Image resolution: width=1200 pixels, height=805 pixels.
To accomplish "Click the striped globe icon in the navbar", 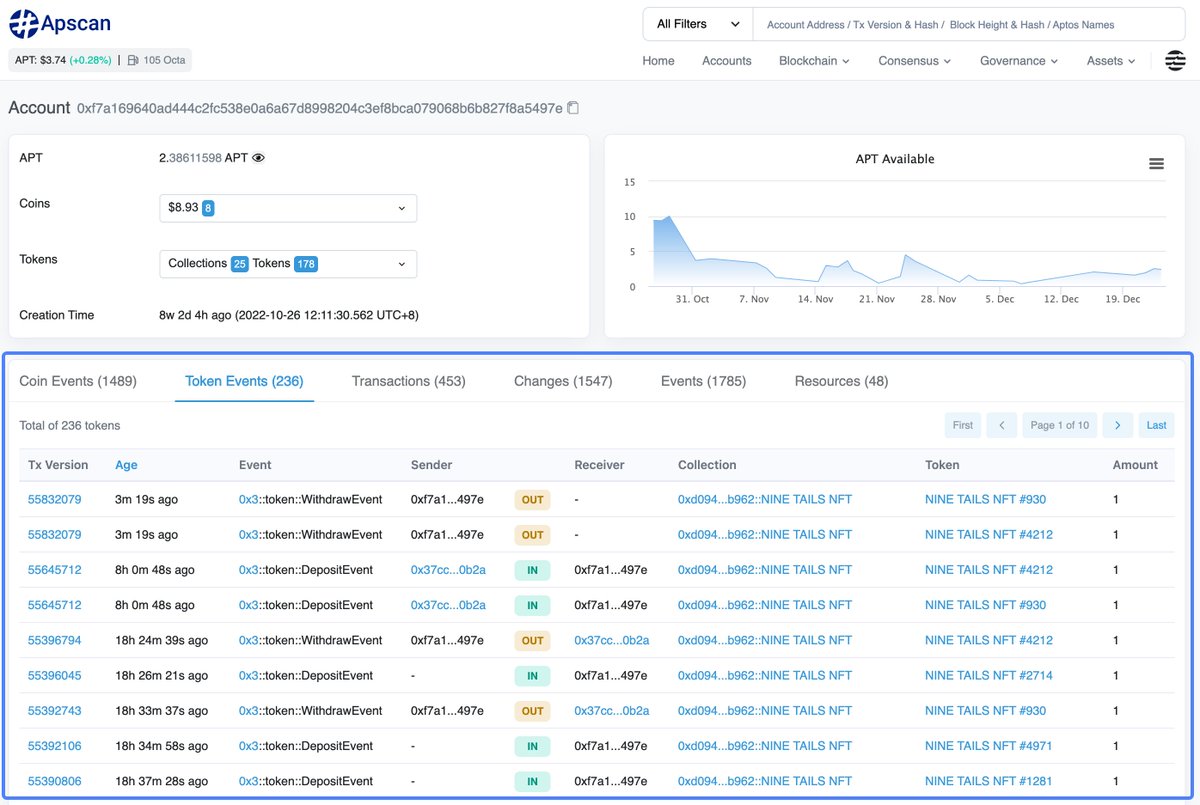I will [1175, 61].
